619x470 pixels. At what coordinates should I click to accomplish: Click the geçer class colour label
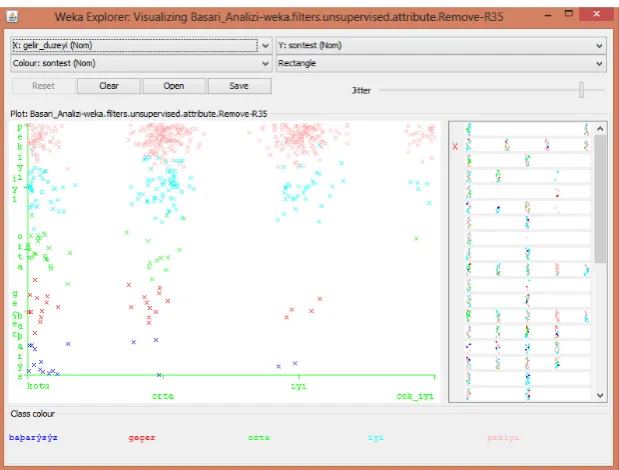(x=142, y=438)
